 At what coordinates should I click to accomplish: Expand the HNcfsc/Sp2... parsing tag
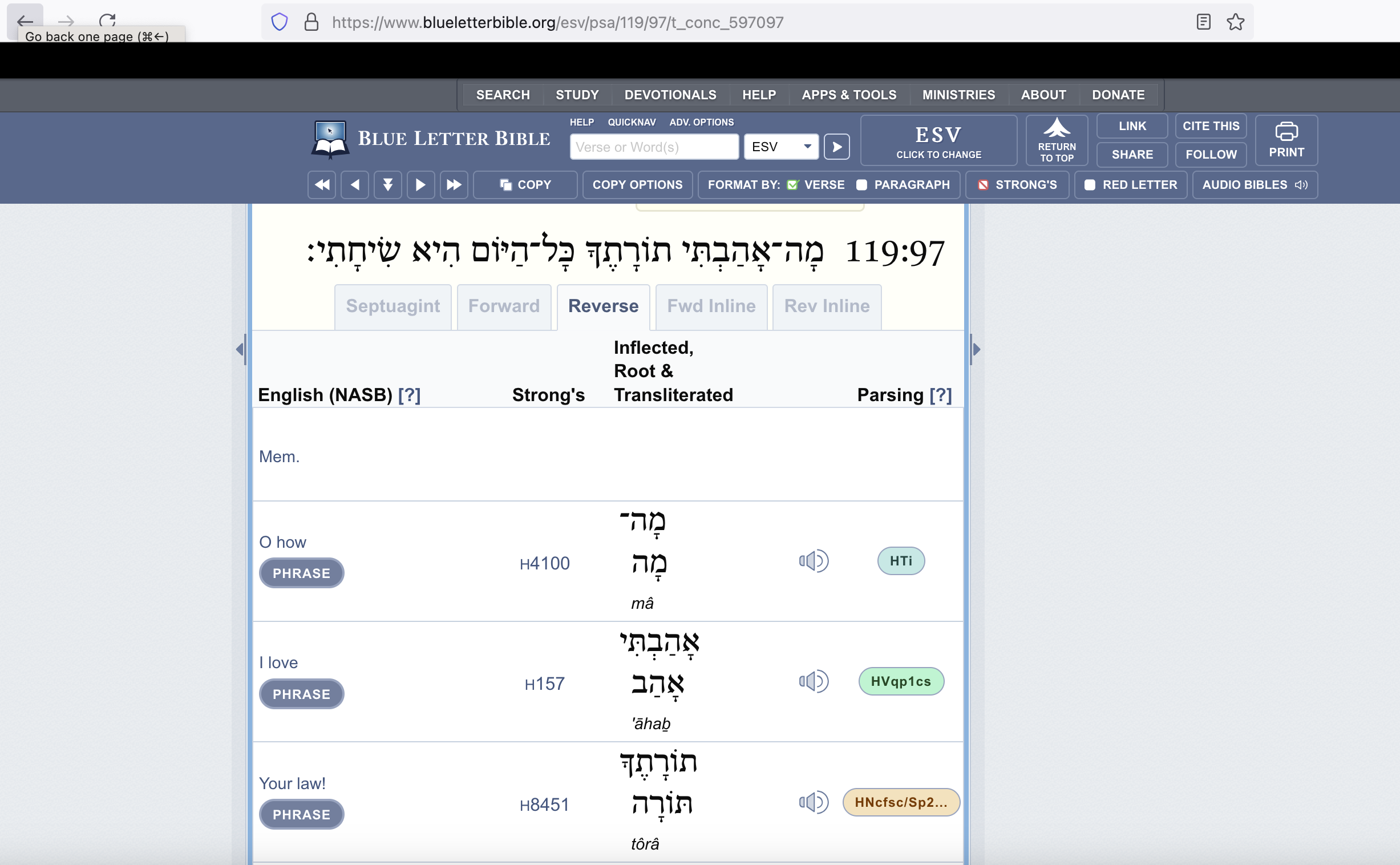pyautogui.click(x=901, y=802)
